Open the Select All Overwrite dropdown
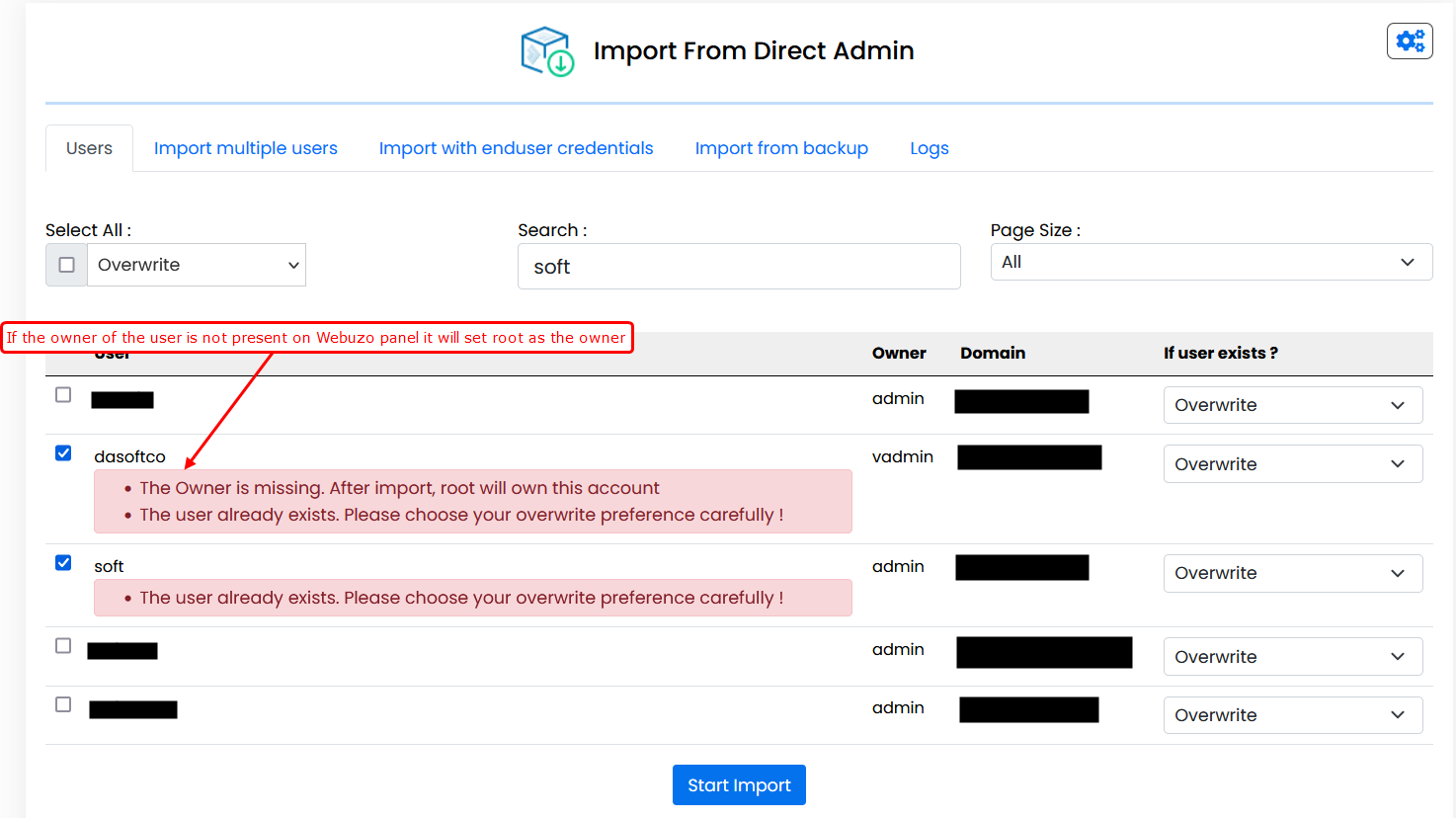1456x818 pixels. [x=197, y=265]
